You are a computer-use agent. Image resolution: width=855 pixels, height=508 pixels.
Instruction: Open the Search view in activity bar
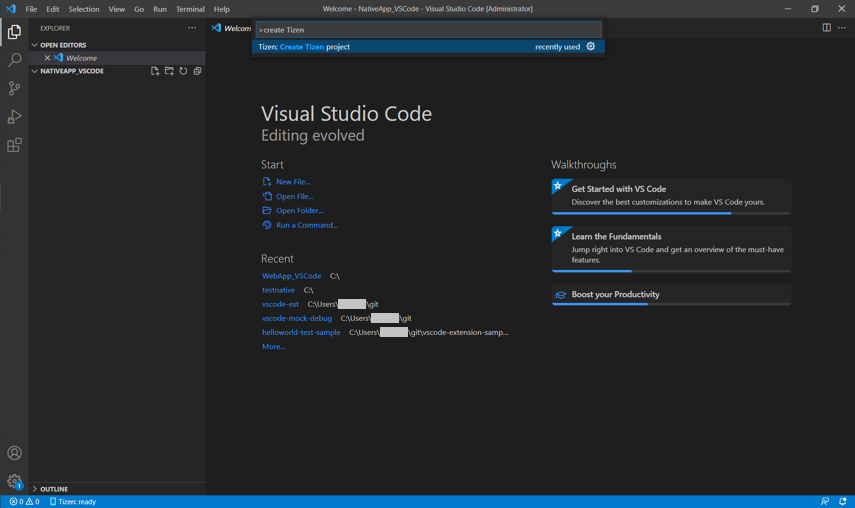click(14, 61)
